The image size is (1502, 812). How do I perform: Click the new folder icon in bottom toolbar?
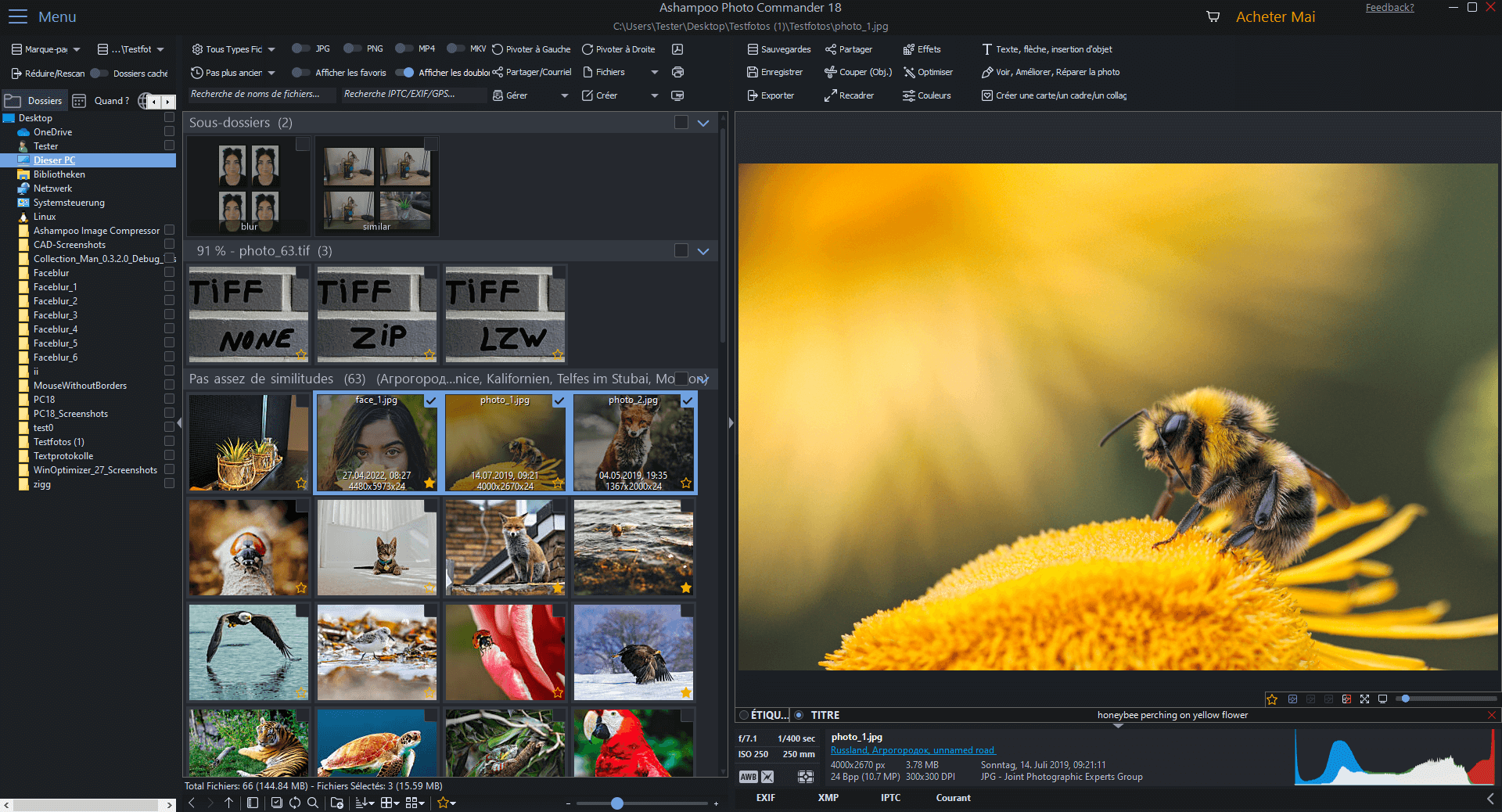point(337,803)
